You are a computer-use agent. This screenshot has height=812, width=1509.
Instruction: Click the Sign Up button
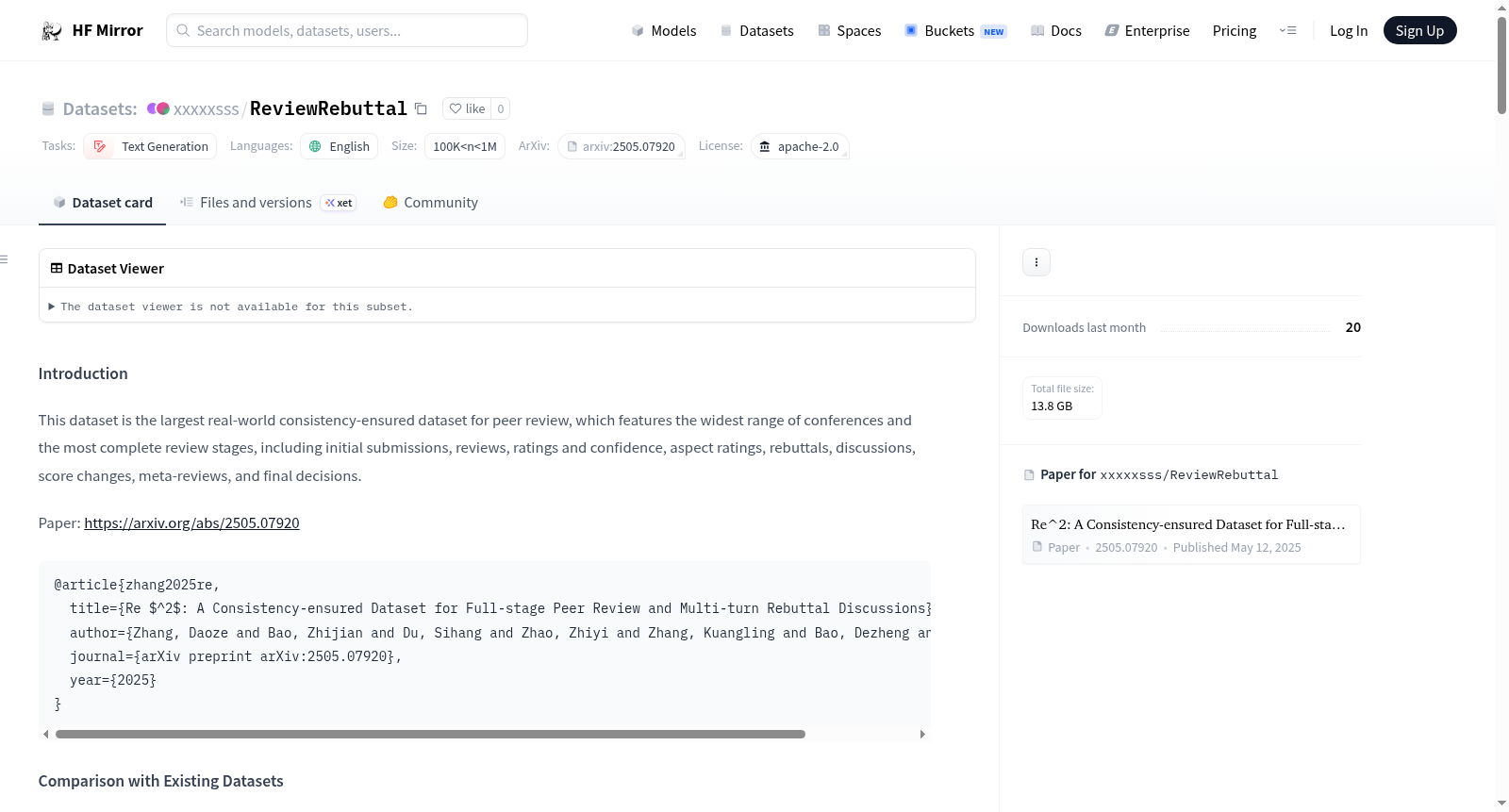click(1419, 31)
